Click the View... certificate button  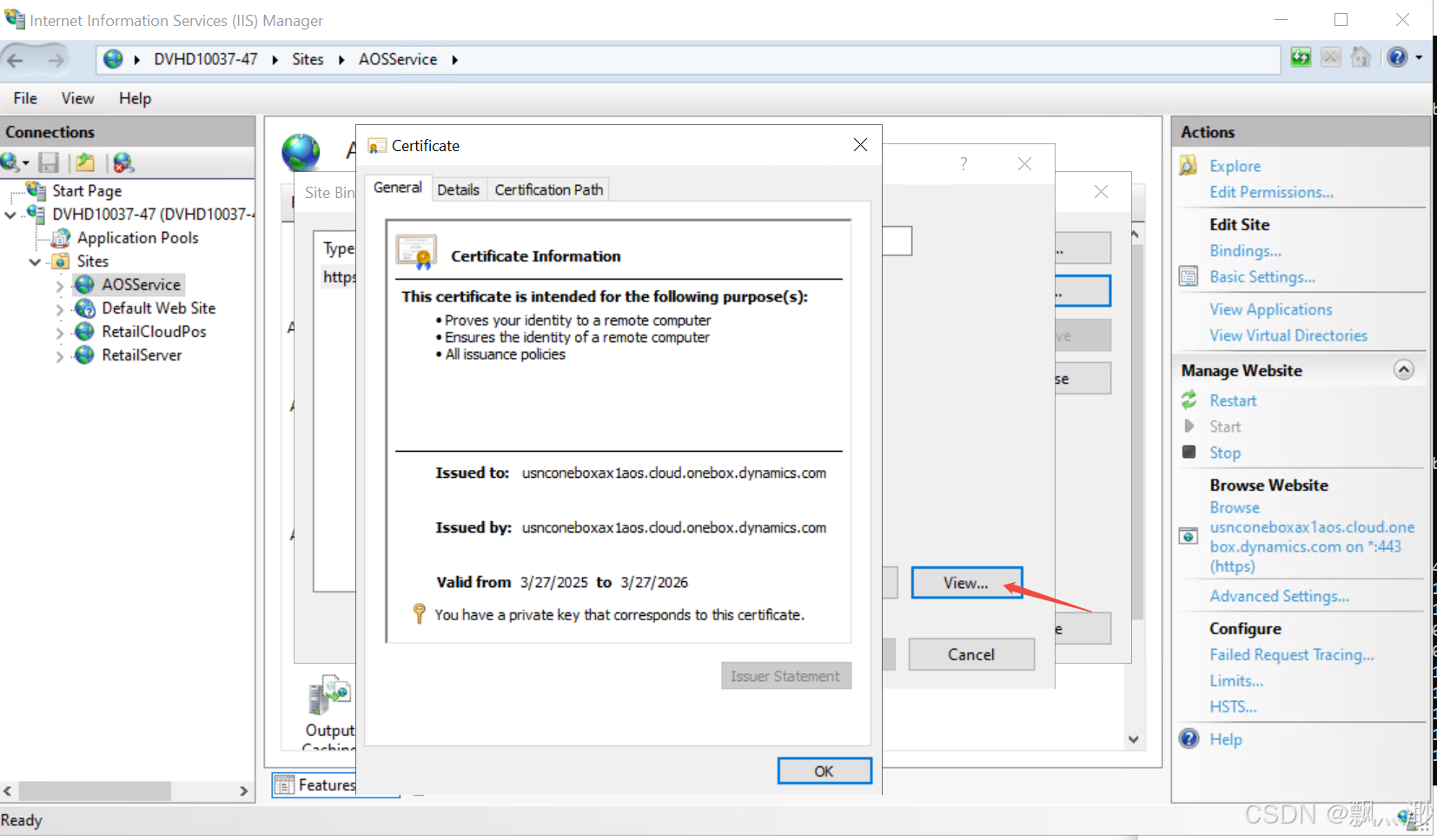click(x=966, y=583)
